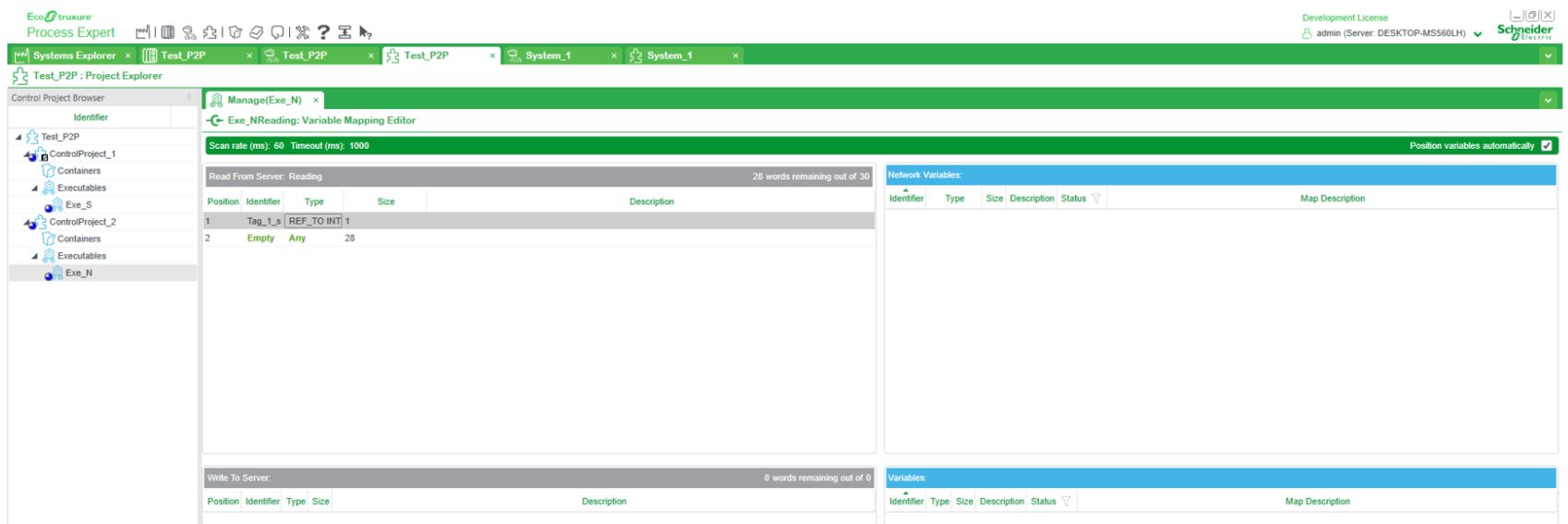Sort Network Variables by Map Description header
Viewport: 1568px width, 524px height.
coord(1333,199)
